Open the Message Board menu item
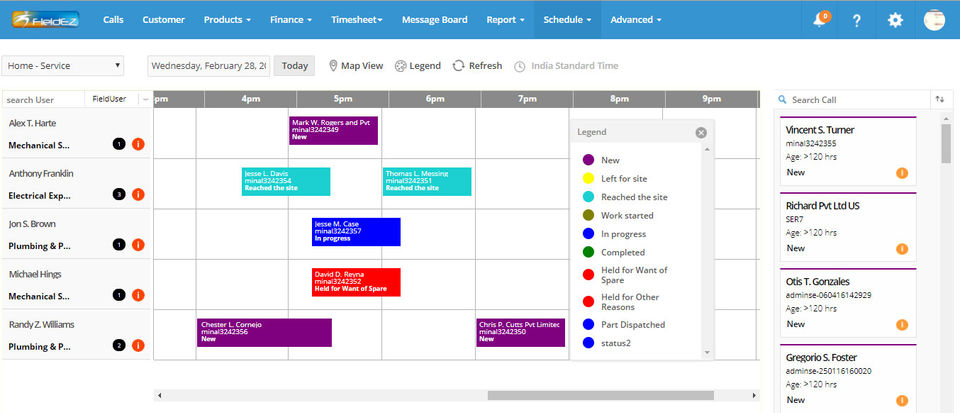The height and width of the screenshot is (413, 960). 434,19
